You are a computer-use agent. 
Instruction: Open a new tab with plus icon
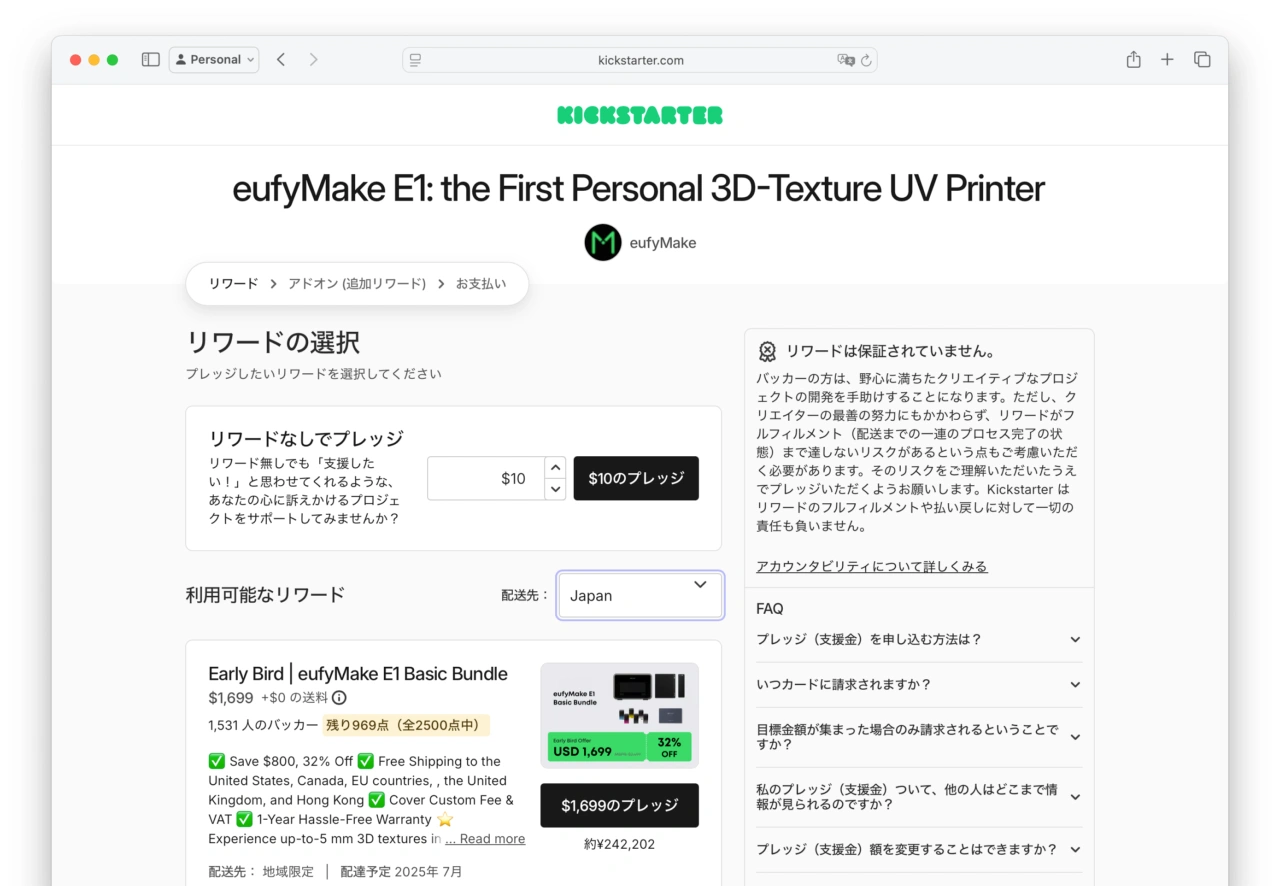tap(1167, 60)
